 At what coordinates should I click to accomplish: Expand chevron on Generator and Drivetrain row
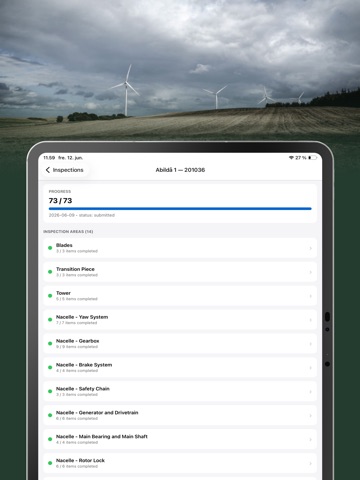pos(311,416)
